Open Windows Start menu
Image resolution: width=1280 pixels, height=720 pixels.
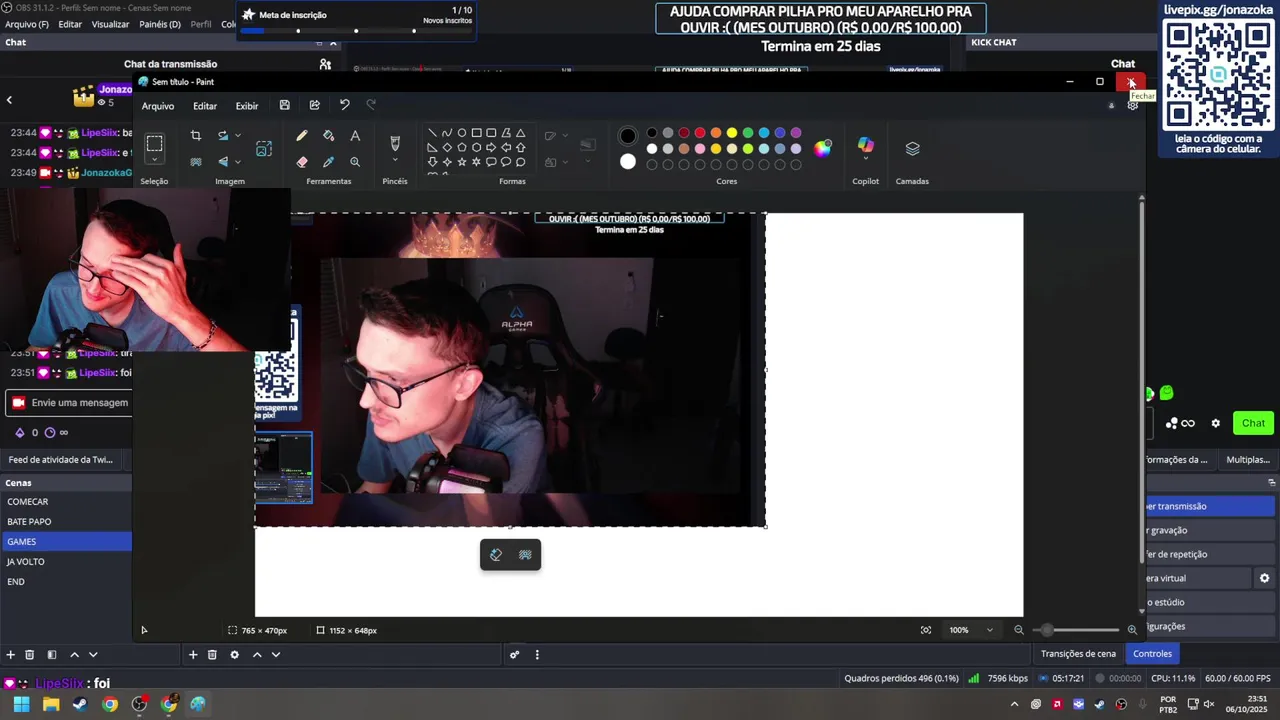click(21, 704)
